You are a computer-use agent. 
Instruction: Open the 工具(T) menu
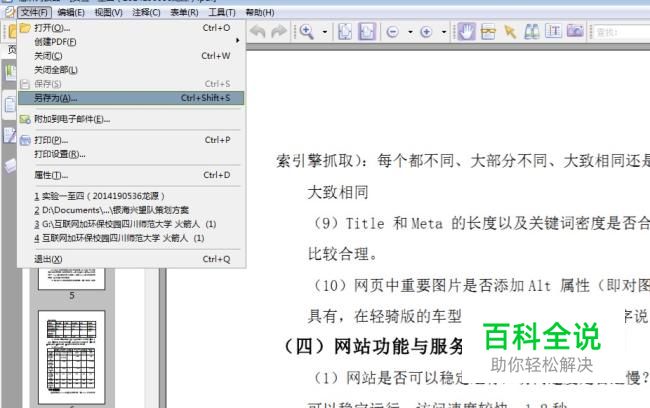tap(221, 12)
